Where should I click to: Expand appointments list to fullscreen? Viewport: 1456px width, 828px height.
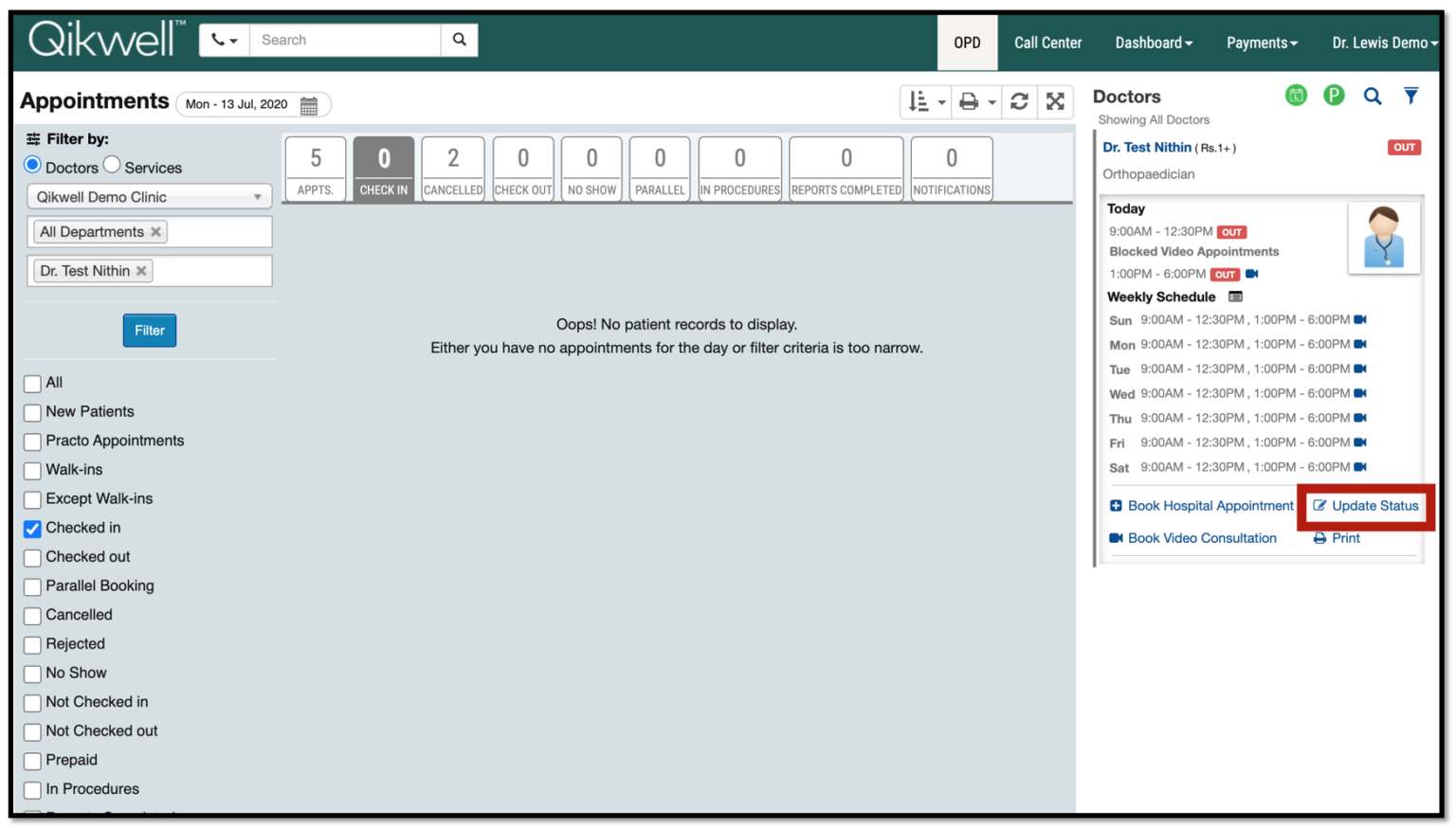point(1055,101)
